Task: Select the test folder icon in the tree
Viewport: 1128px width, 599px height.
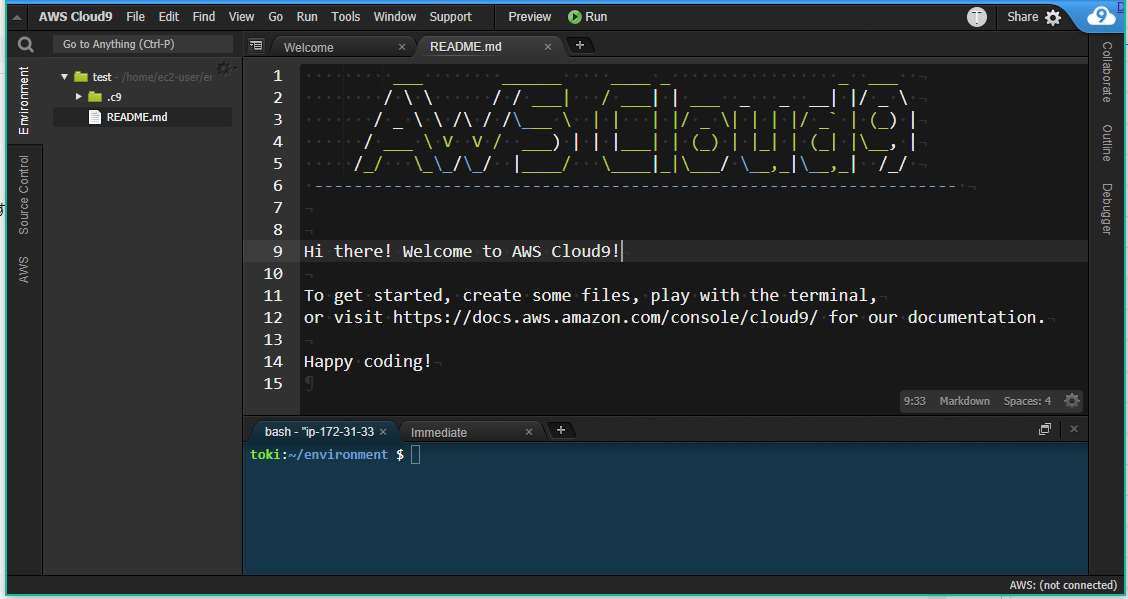Action: [81, 76]
